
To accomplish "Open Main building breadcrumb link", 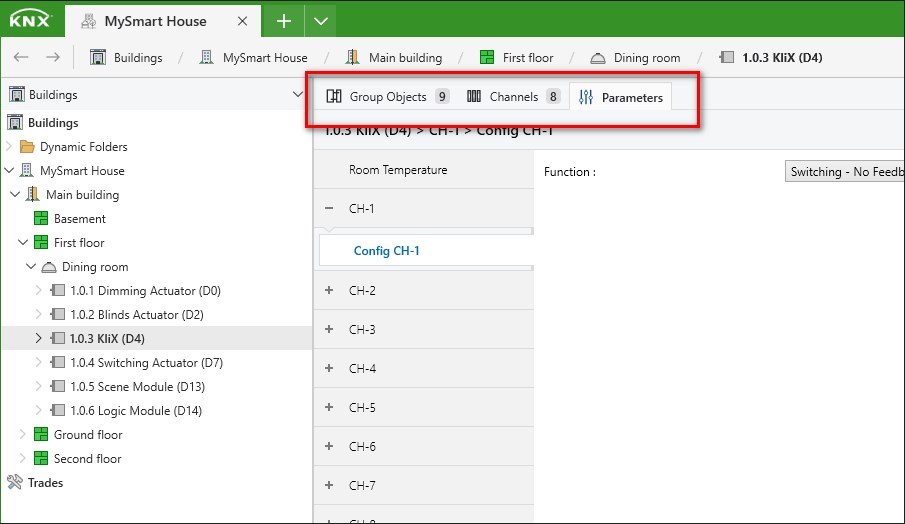I will (x=405, y=58).
